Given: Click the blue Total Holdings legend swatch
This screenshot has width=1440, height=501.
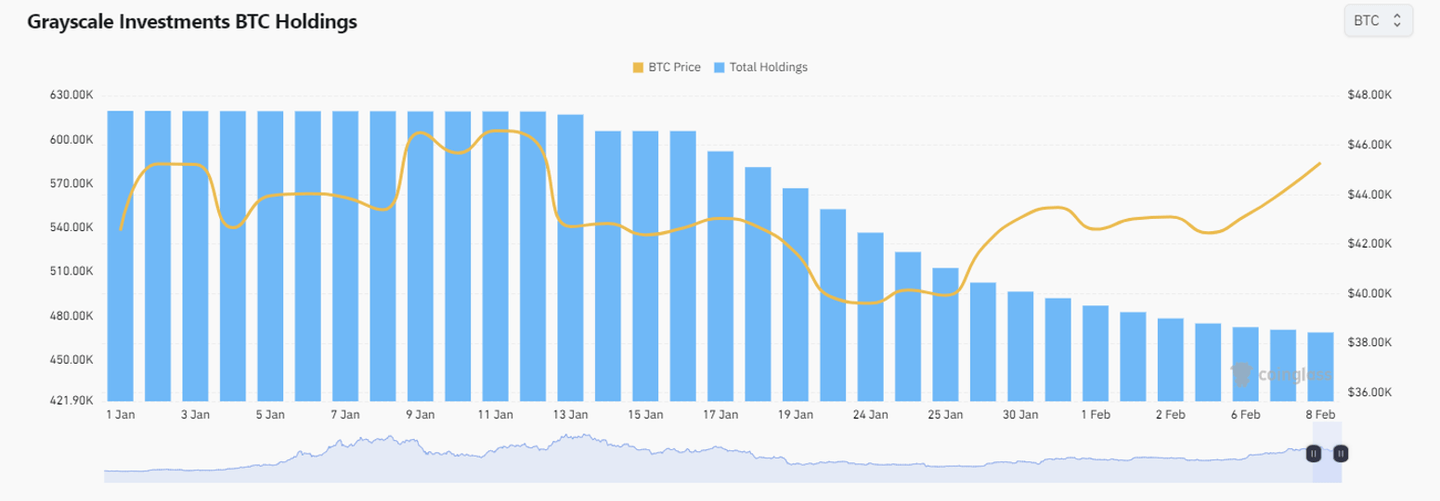Looking at the screenshot, I should tap(720, 67).
